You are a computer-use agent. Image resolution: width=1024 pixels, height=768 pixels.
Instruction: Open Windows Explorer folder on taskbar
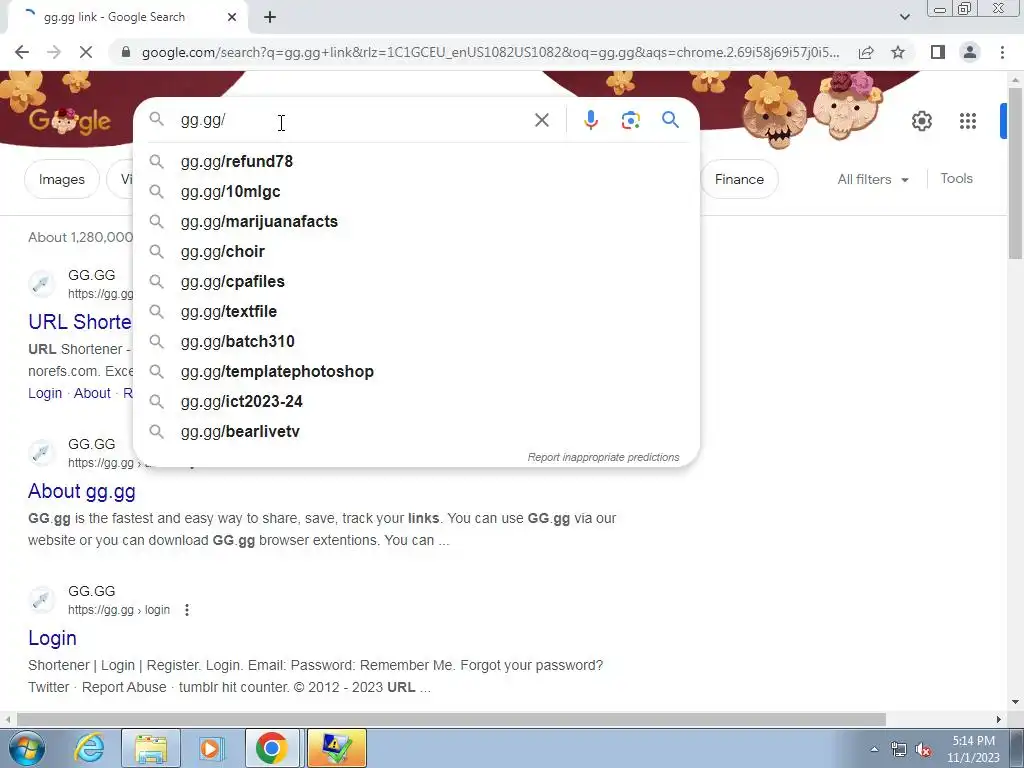151,748
